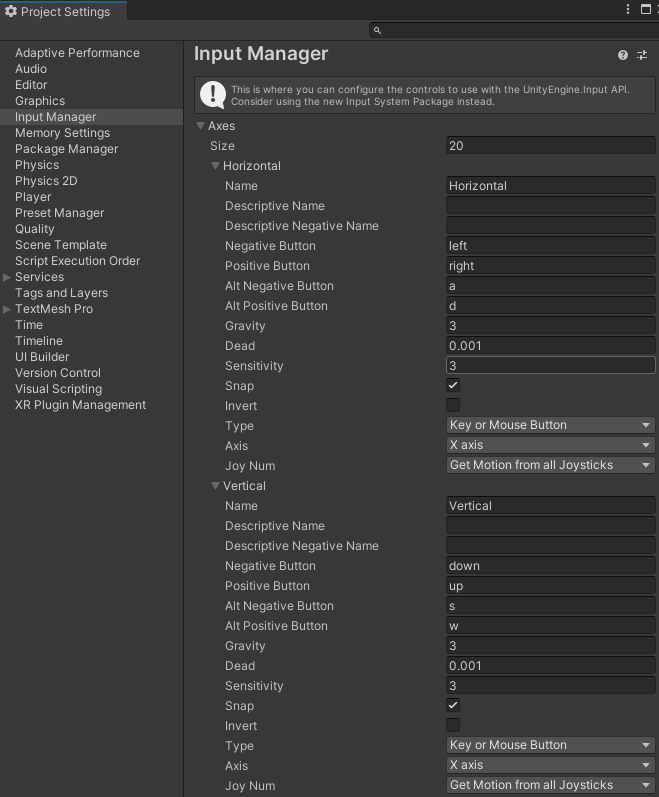The height and width of the screenshot is (797, 659).
Task: Open Vertical Joy Num dropdown
Action: point(550,785)
